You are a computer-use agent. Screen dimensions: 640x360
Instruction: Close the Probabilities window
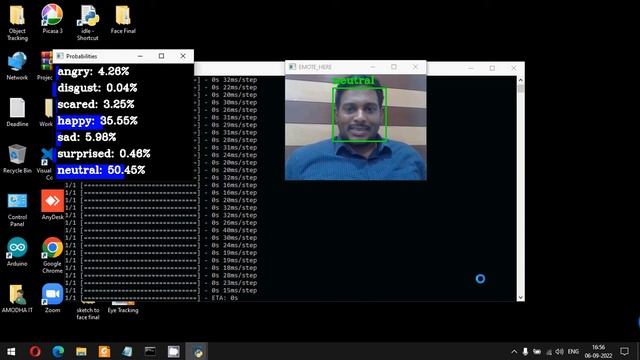tap(183, 56)
